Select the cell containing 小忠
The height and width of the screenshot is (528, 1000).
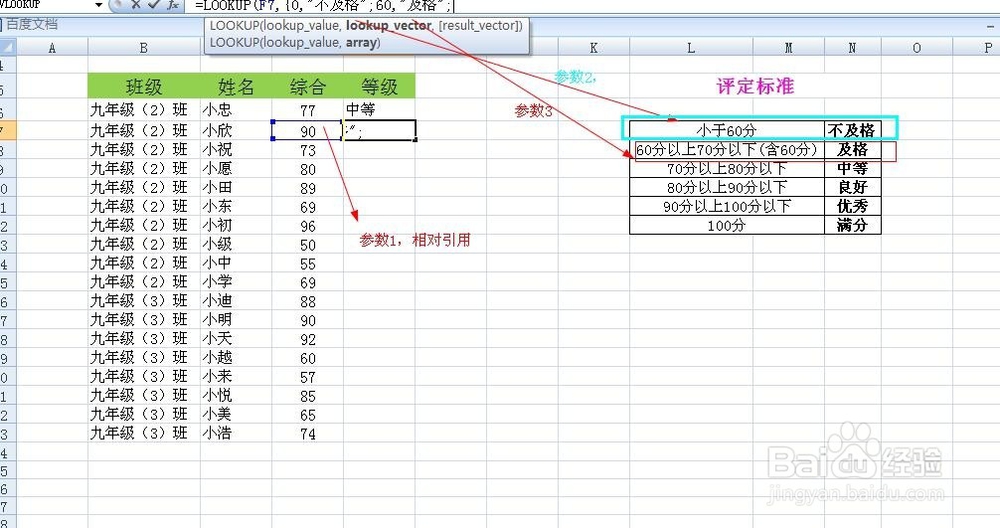click(236, 110)
